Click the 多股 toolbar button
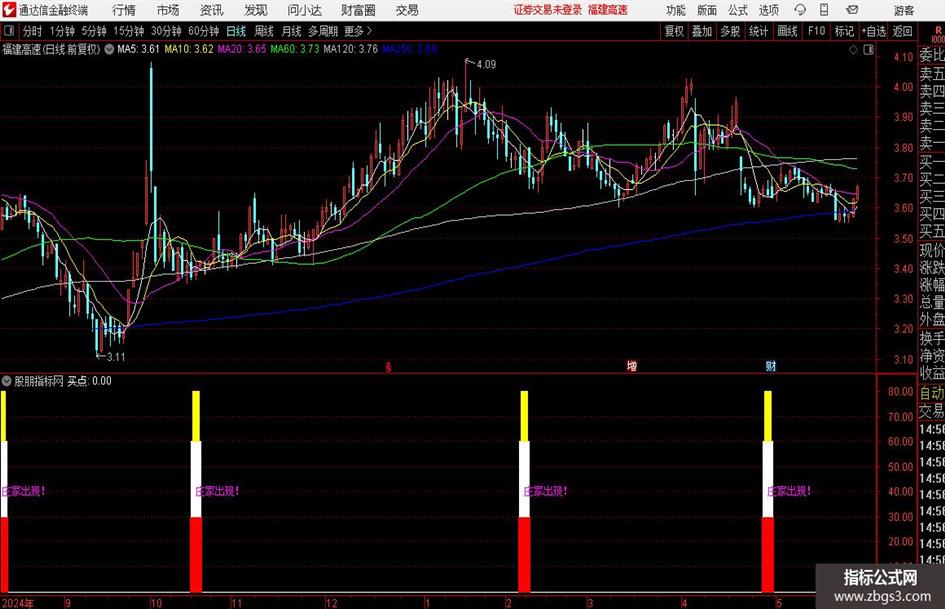Image resolution: width=945 pixels, height=609 pixels. (730, 31)
